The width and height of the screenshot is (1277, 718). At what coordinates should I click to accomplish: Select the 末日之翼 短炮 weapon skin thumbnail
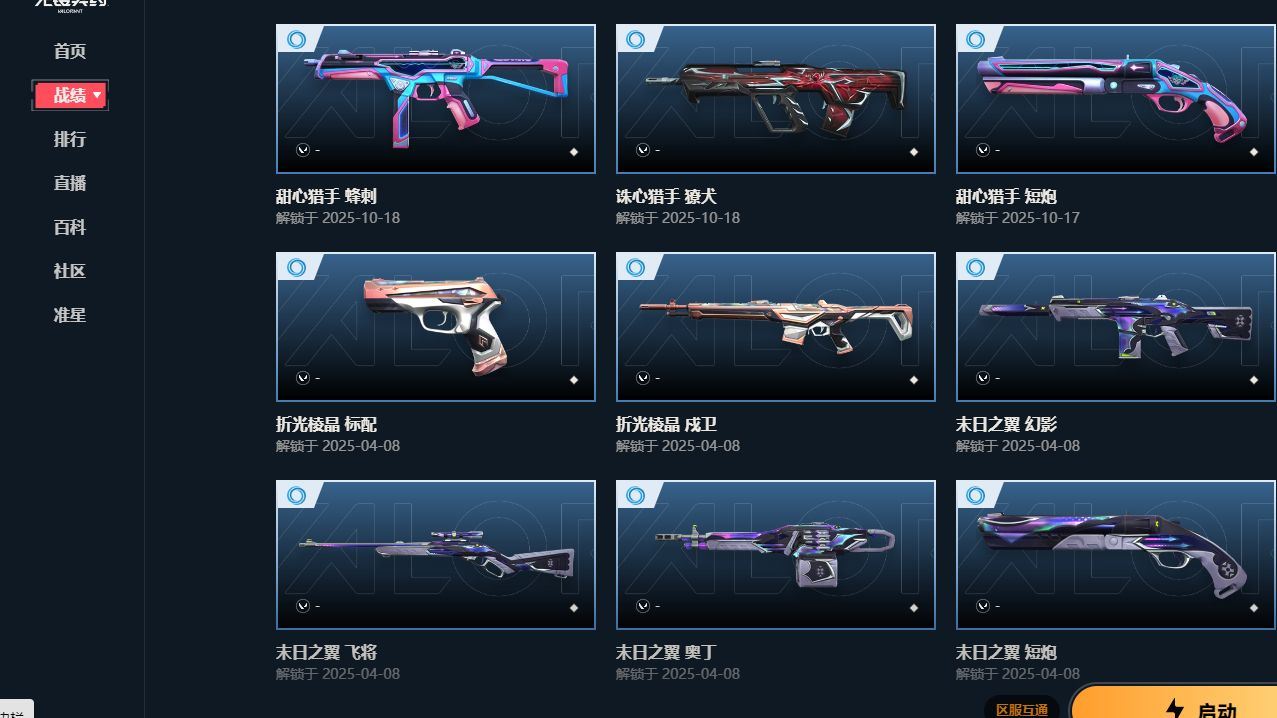coord(1116,555)
